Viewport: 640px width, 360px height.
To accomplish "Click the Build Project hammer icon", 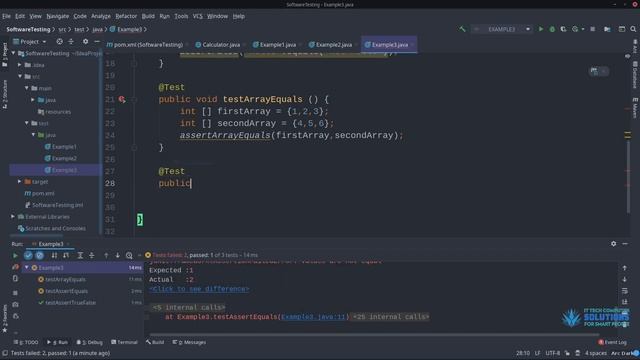I will (x=462, y=29).
